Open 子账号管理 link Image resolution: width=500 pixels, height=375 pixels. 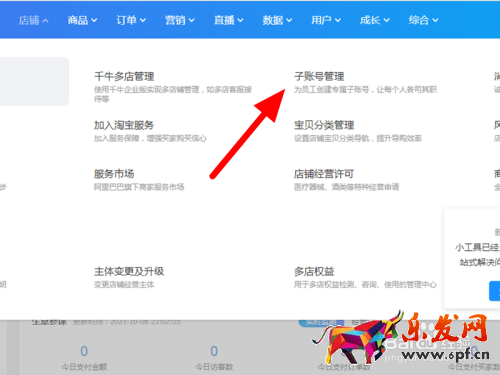point(319,76)
